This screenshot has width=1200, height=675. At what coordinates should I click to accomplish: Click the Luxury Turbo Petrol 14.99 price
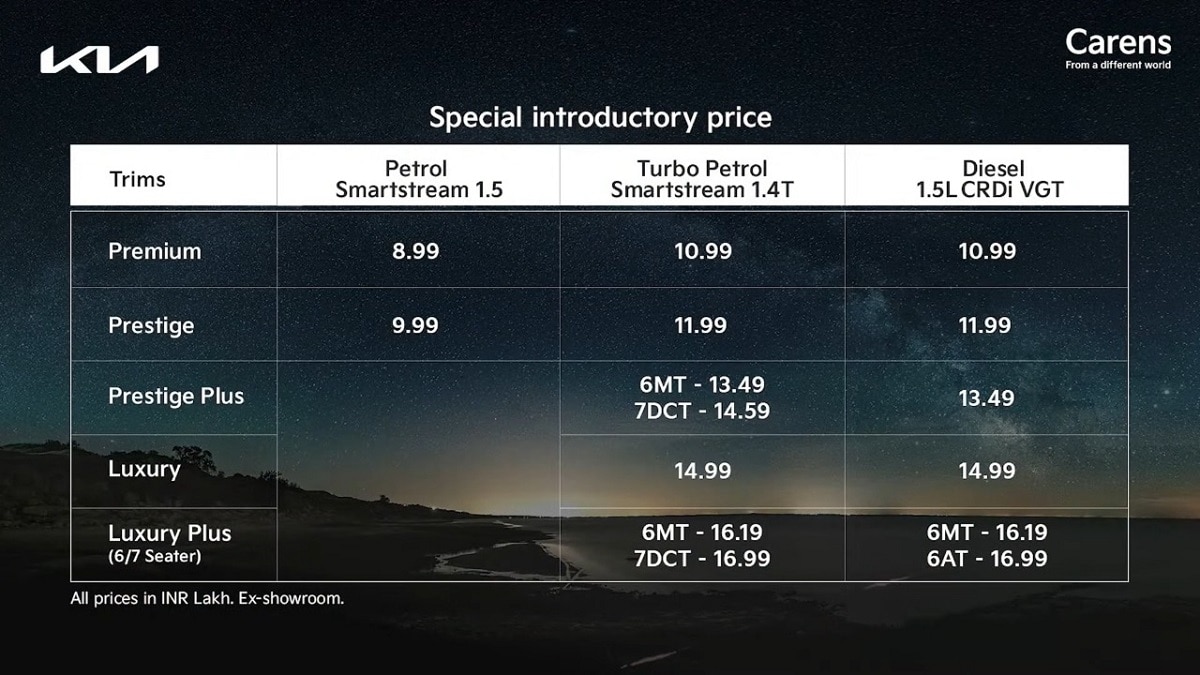coord(702,470)
